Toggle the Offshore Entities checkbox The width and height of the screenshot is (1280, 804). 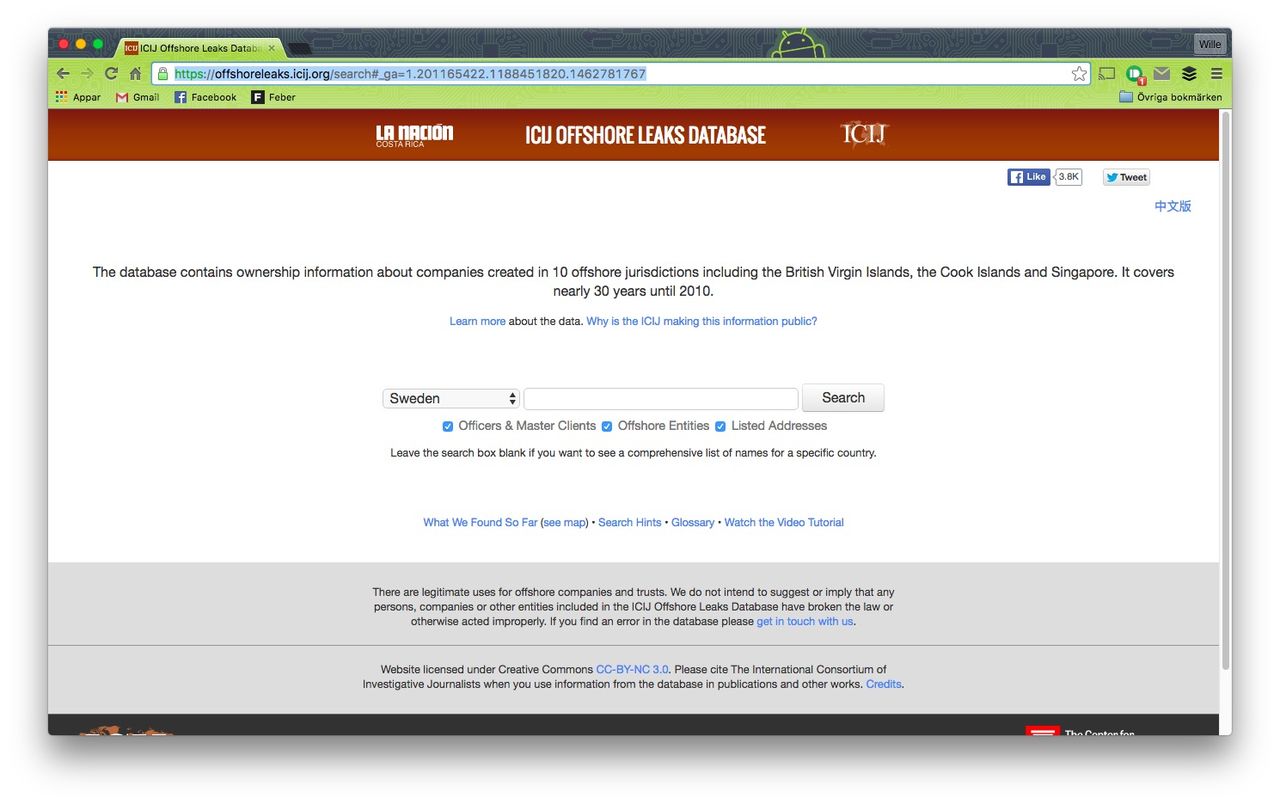[607, 426]
